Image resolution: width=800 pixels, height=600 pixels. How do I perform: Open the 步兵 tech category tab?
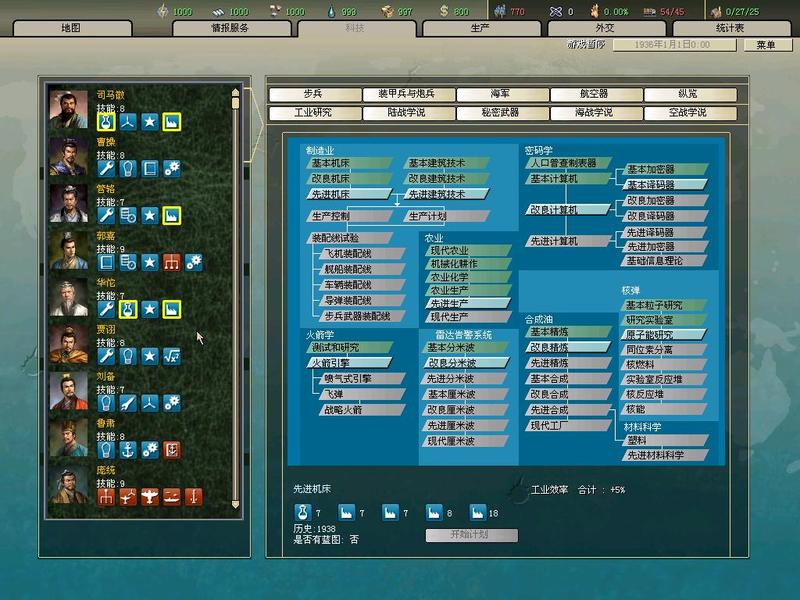(x=313, y=94)
